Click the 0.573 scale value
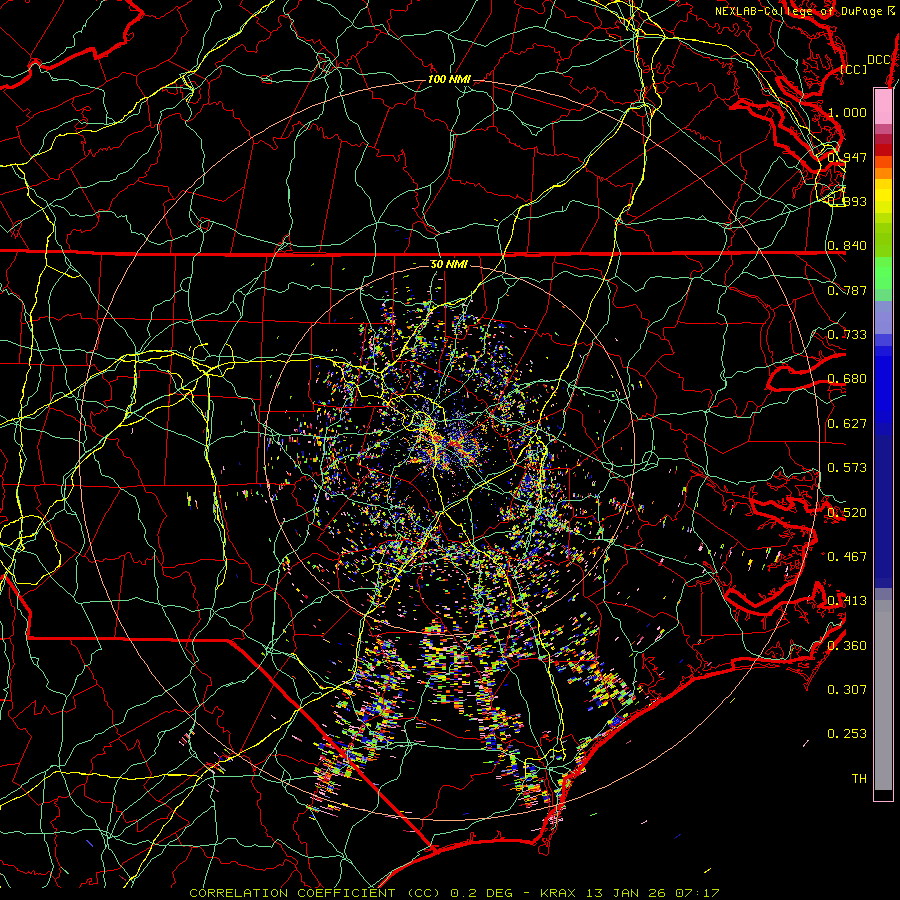The width and height of the screenshot is (900, 900). click(847, 468)
